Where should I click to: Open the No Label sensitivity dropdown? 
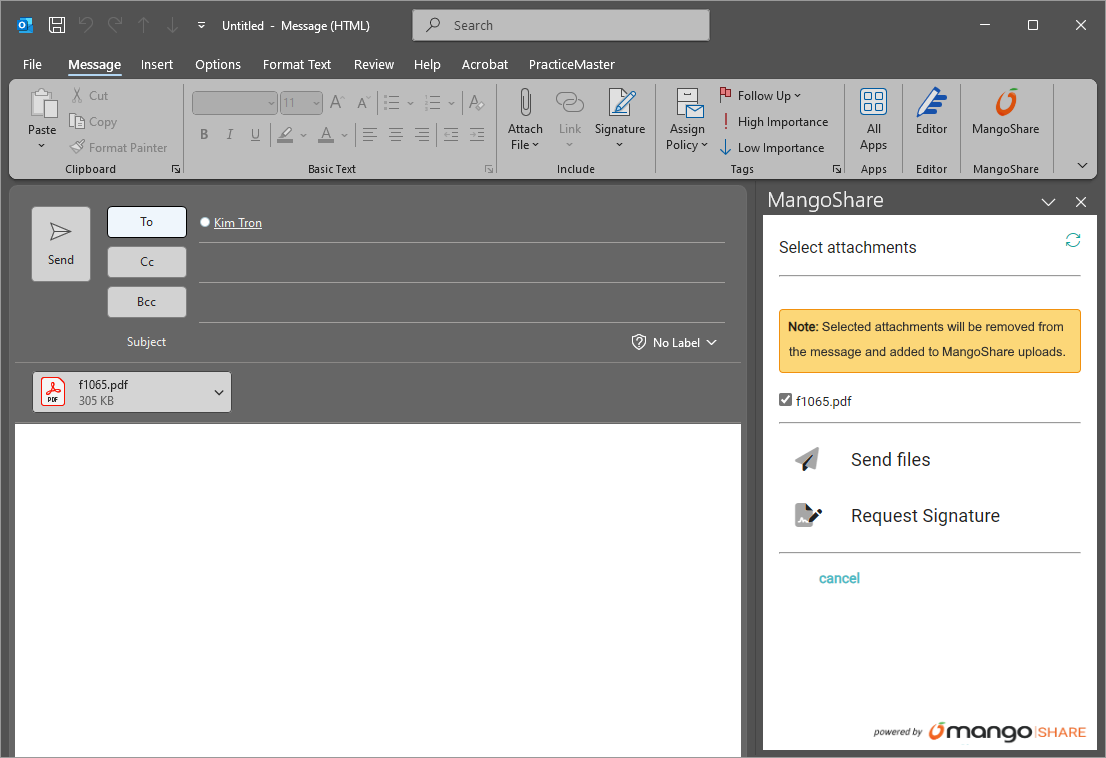pyautogui.click(x=675, y=342)
